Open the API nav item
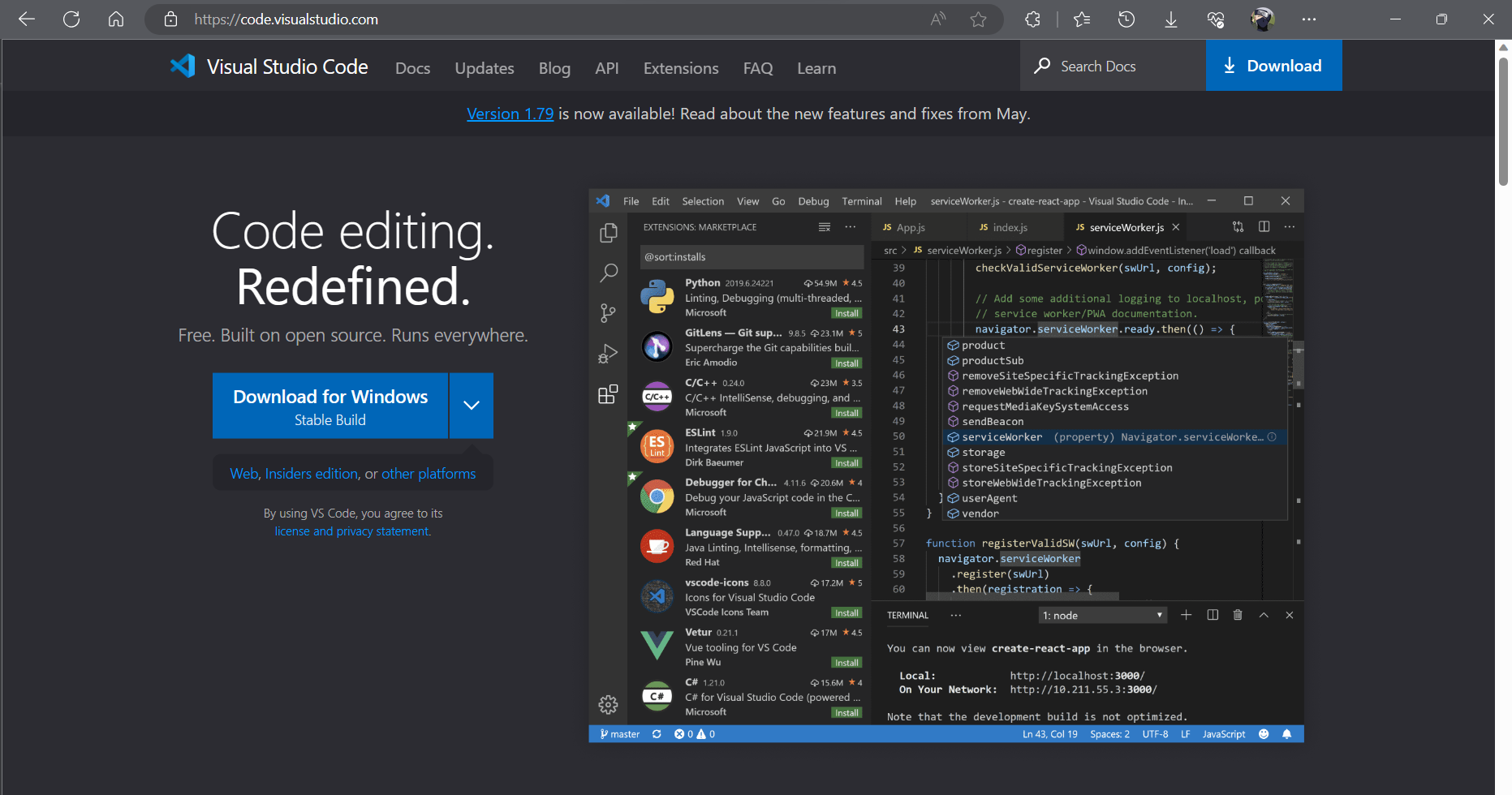 (607, 68)
